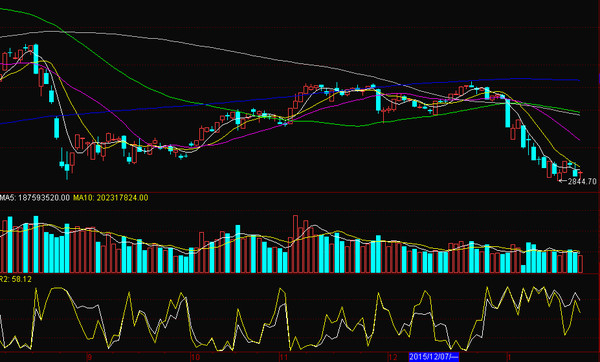
Task: Select the tallest red volume bar in November
Action: point(295,244)
